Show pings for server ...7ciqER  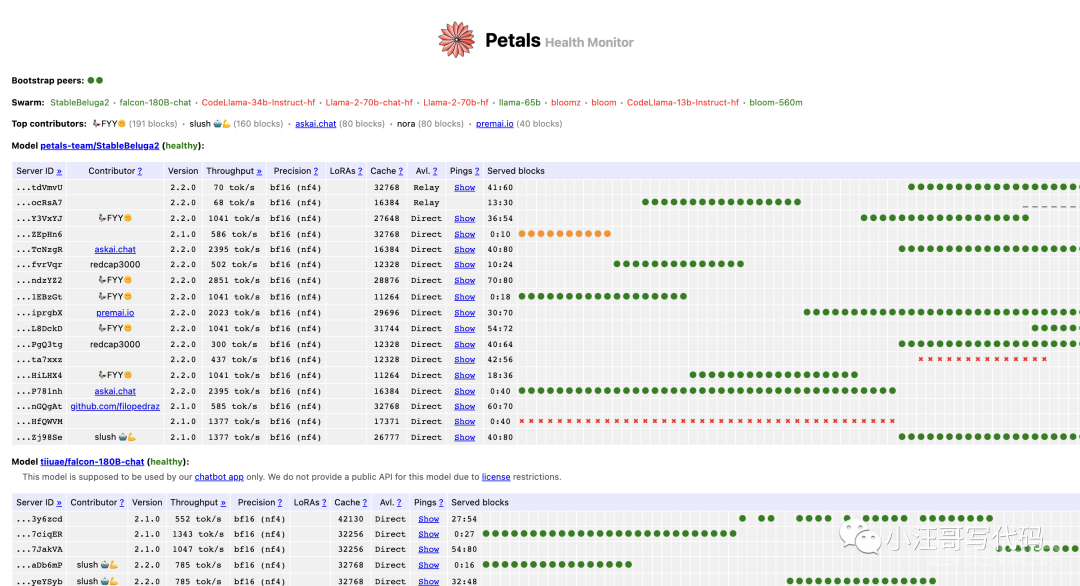coord(428,535)
